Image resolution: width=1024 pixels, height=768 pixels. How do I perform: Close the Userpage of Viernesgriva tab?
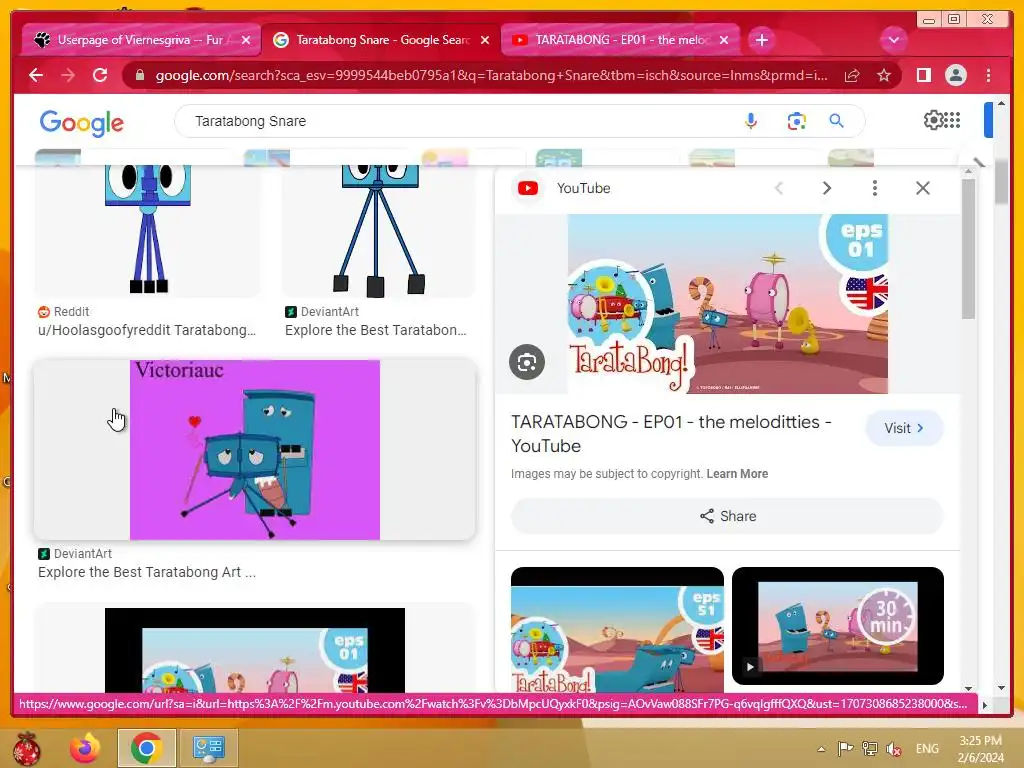click(x=246, y=40)
